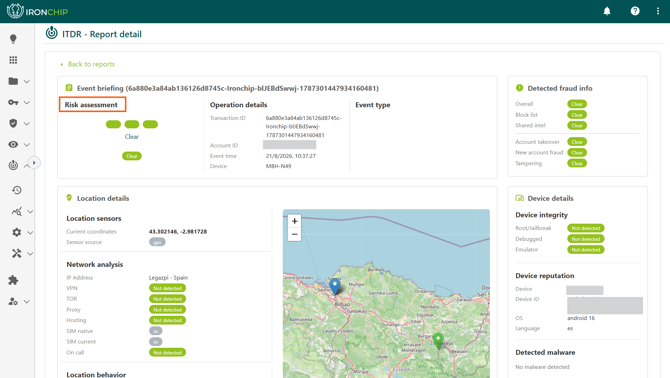Click the Hosting Not detected badge
670x378 pixels.
pos(168,320)
